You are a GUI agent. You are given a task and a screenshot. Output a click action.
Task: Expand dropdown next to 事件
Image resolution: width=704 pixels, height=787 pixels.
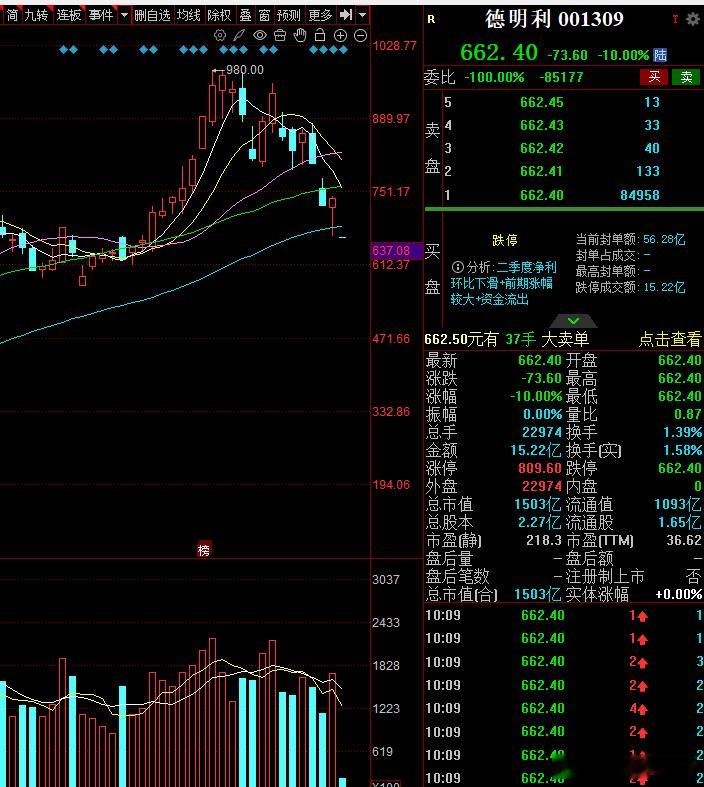(124, 16)
